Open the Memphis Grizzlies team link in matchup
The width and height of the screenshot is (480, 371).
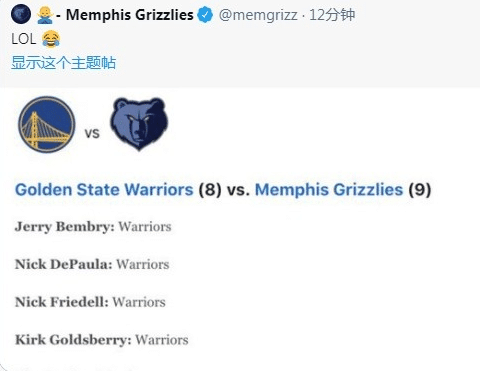pos(329,190)
